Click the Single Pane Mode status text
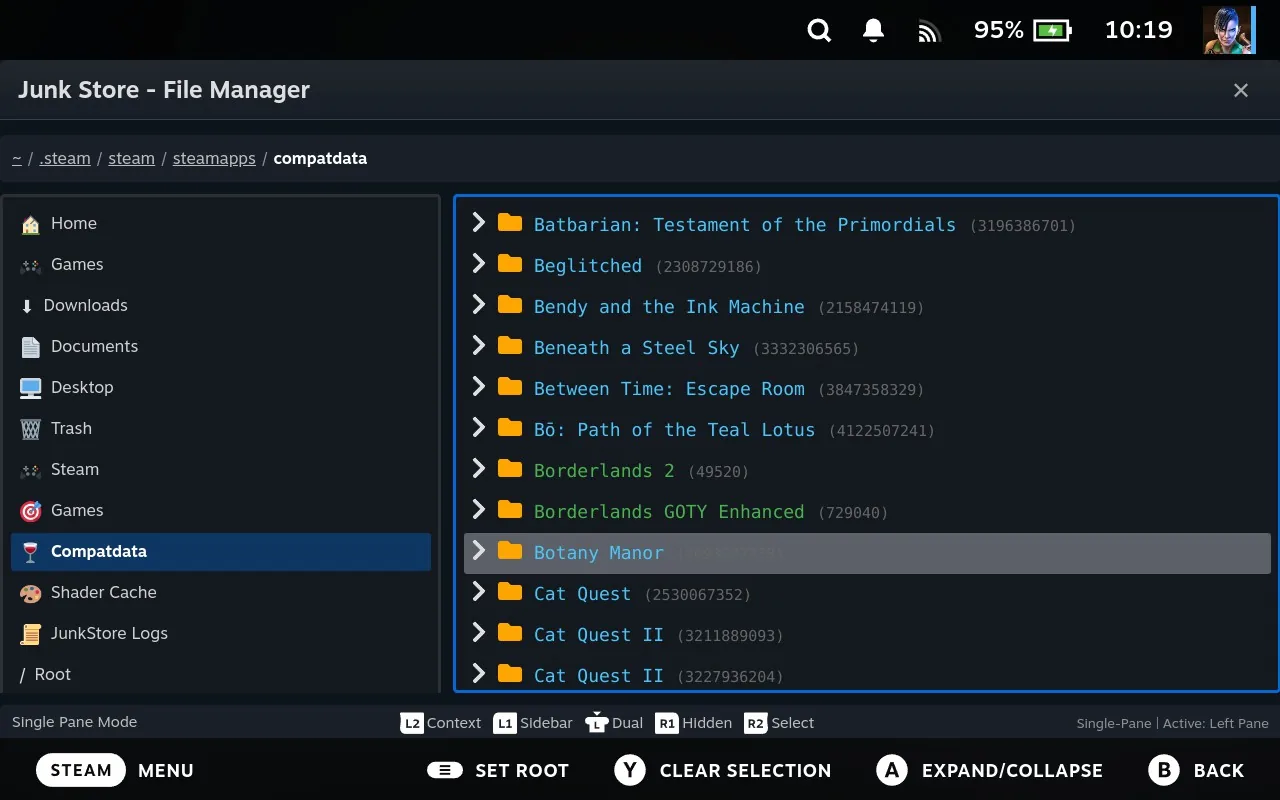The image size is (1280, 800). [x=75, y=722]
